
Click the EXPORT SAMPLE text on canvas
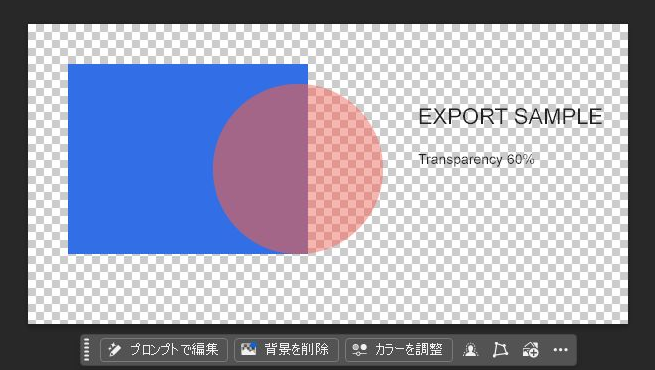point(510,117)
